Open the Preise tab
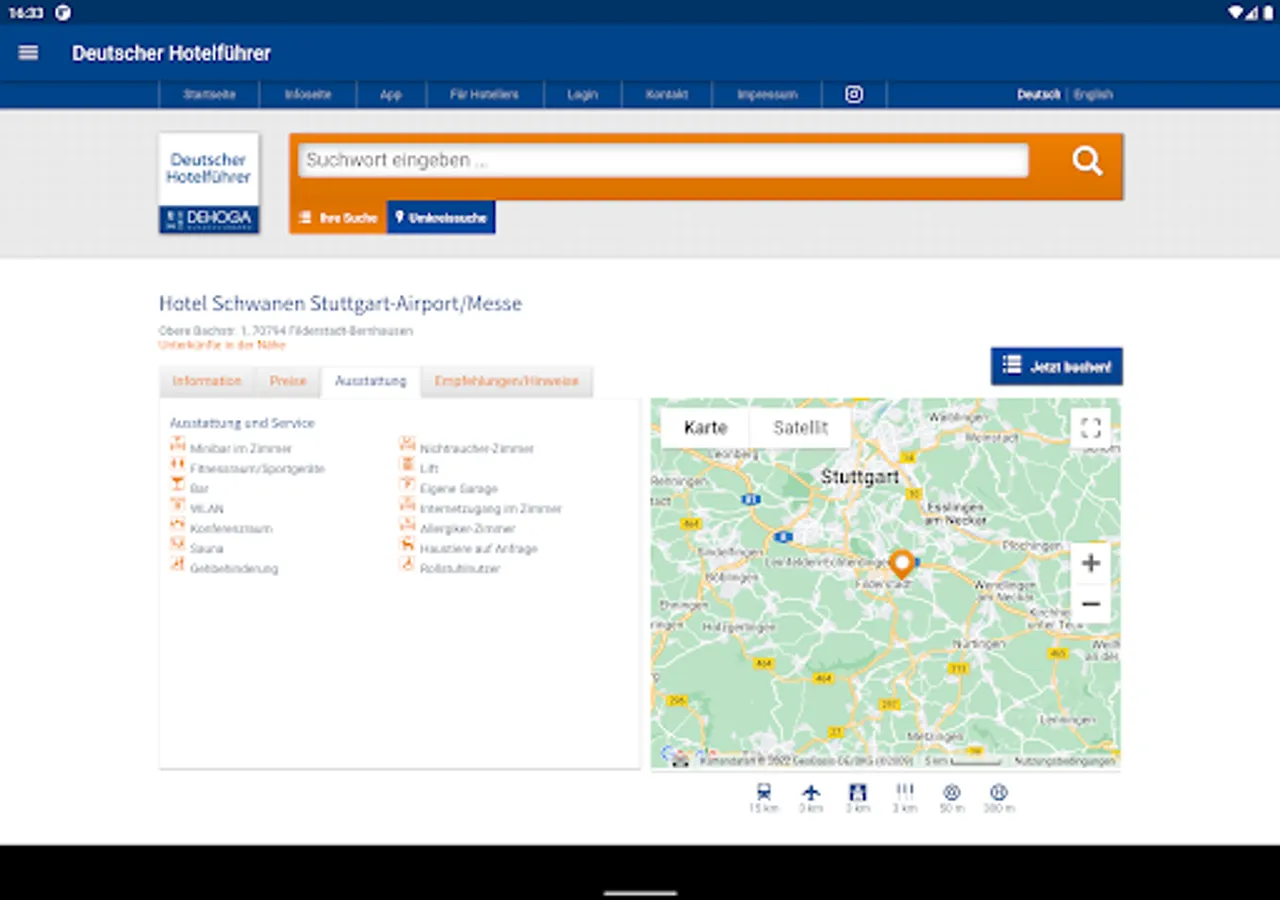1280x900 pixels. pos(288,381)
